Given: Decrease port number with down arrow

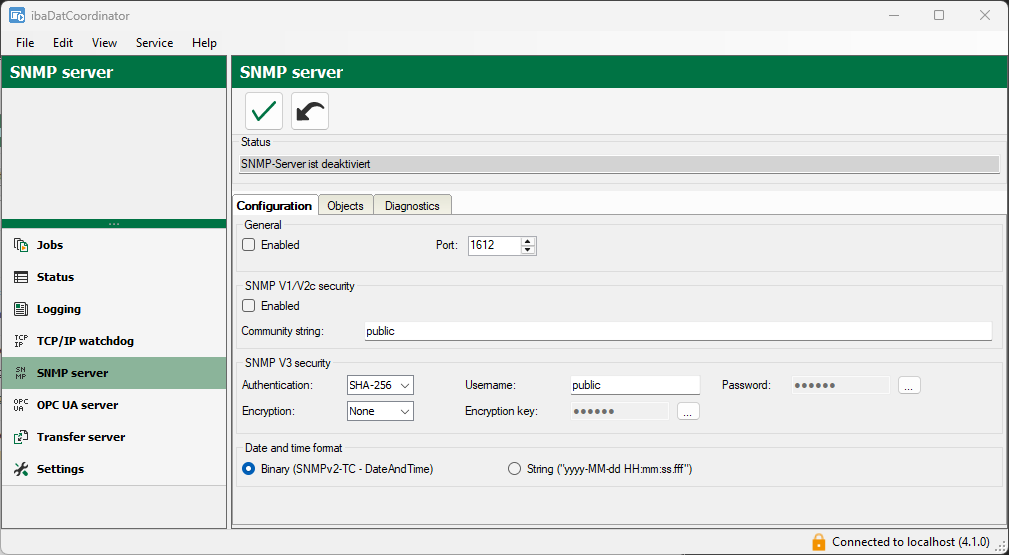Looking at the screenshot, I should pyautogui.click(x=528, y=250).
